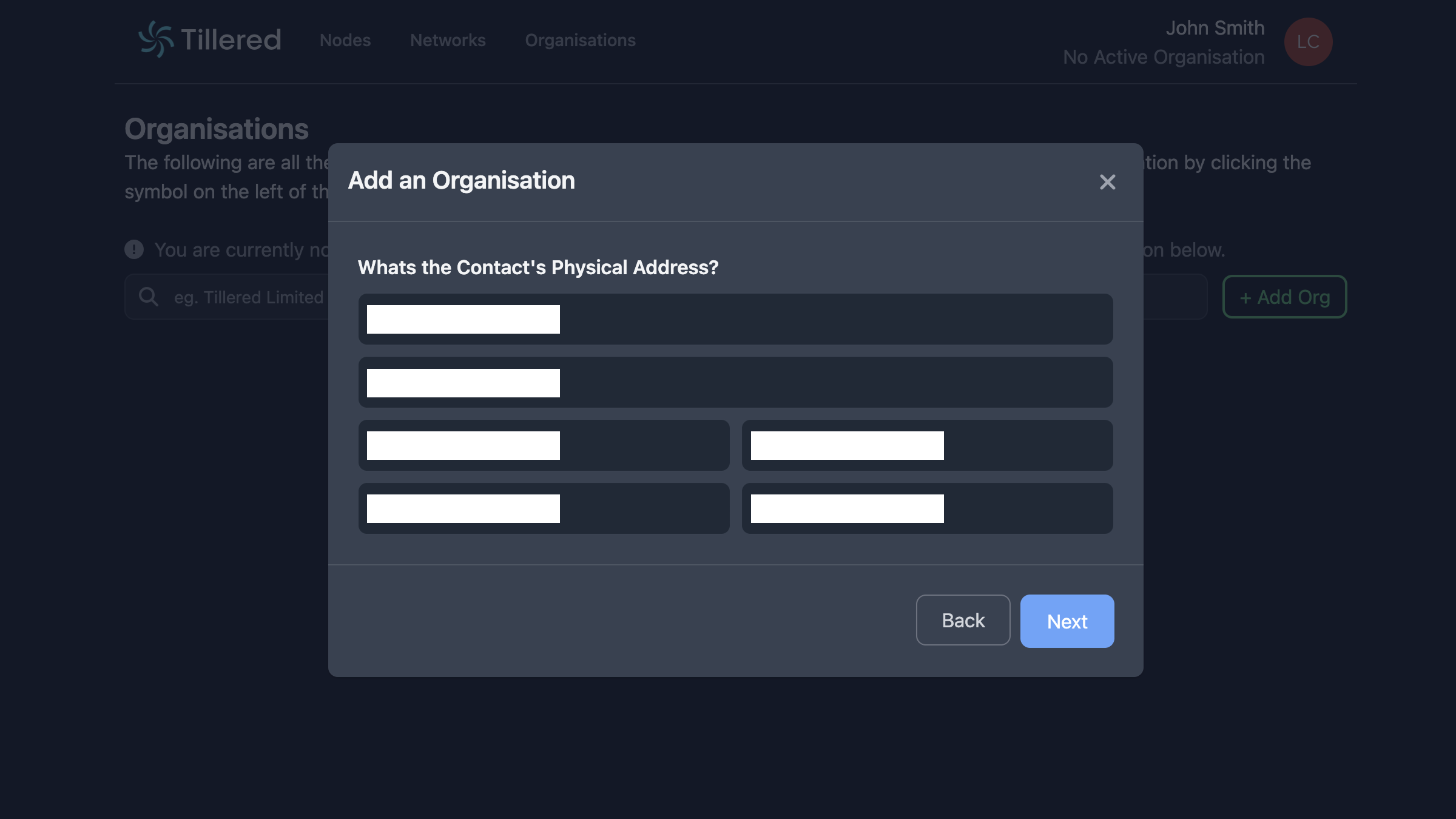The image size is (1456, 819).
Task: Click the + Add Org button
Action: [1284, 297]
